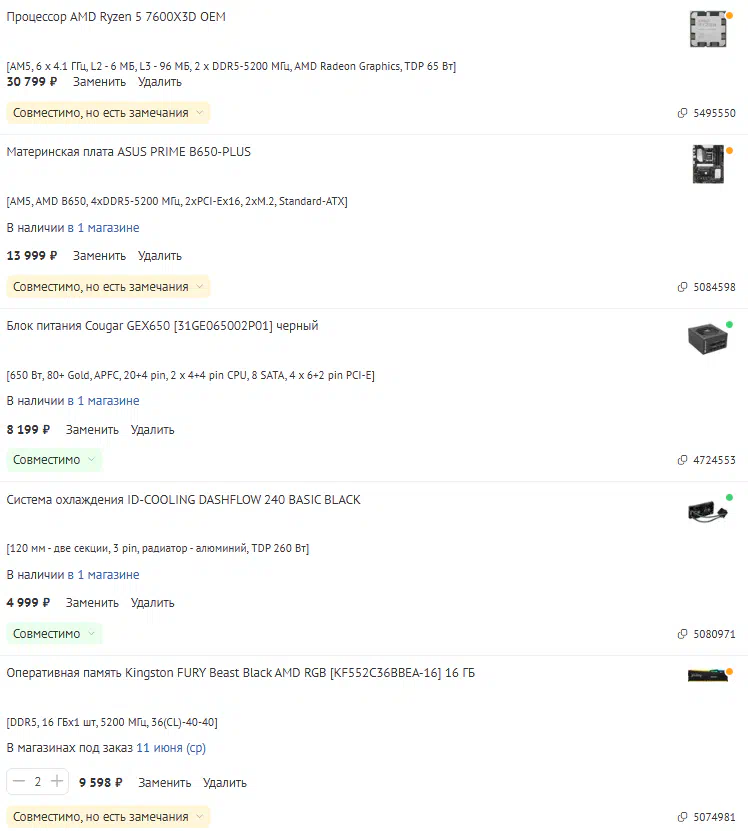Replace the AMD Ryzen processor
The image size is (748, 831).
click(x=99, y=82)
